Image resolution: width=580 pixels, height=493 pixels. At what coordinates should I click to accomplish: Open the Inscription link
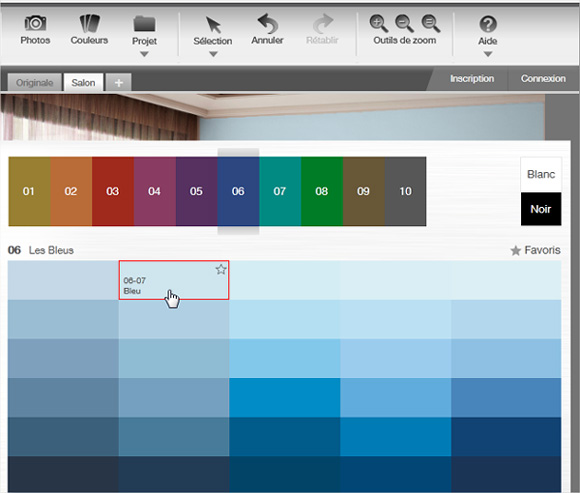click(x=472, y=78)
